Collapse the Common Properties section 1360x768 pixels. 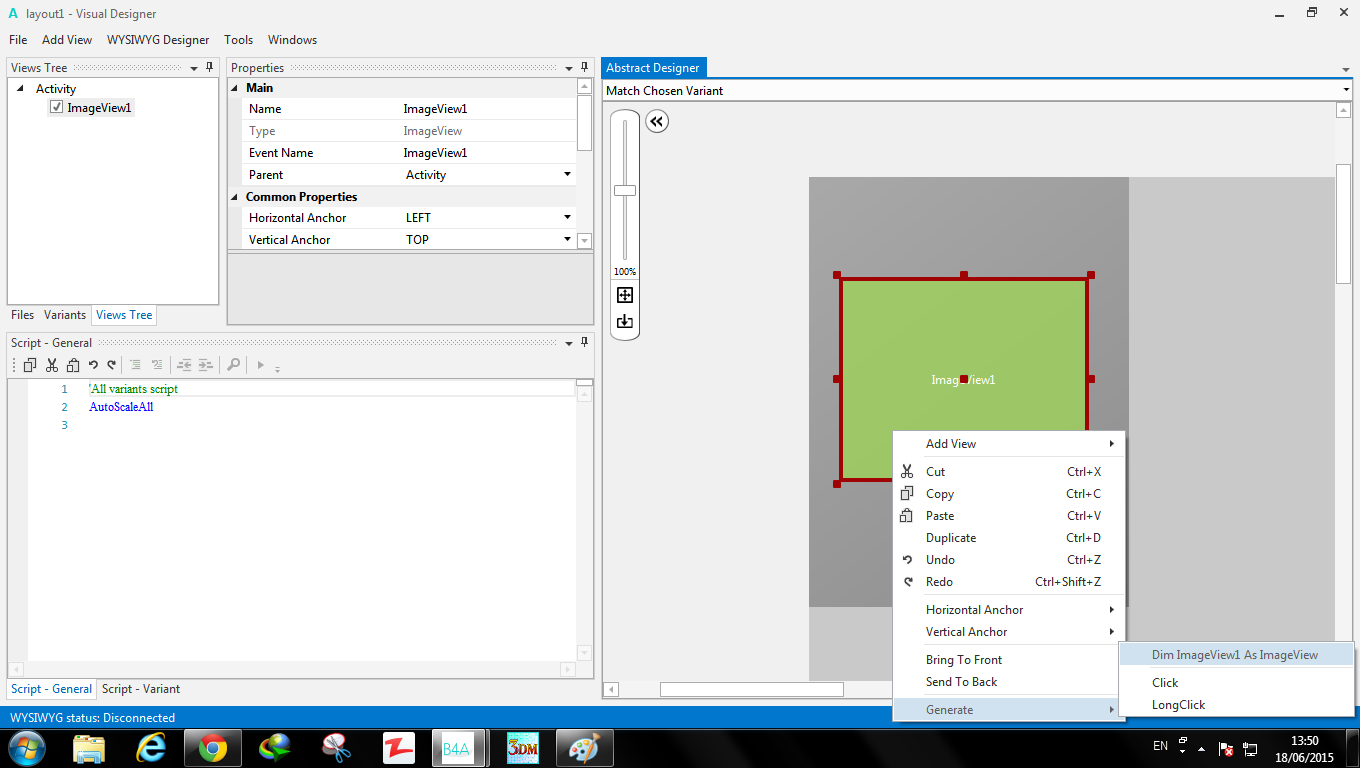[236, 197]
